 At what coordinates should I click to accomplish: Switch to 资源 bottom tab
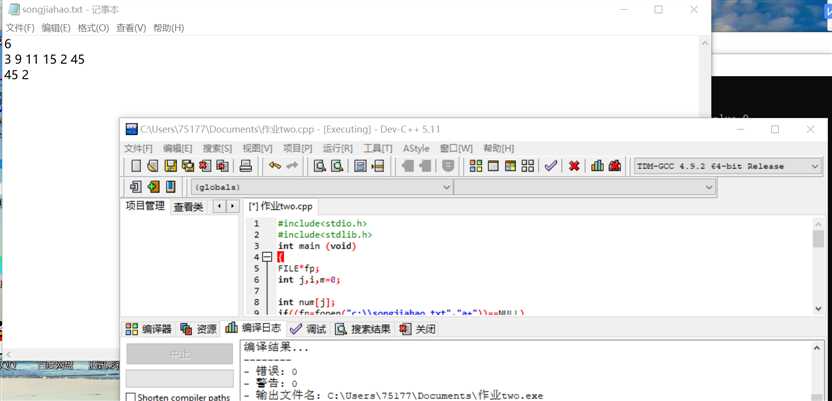pos(199,329)
